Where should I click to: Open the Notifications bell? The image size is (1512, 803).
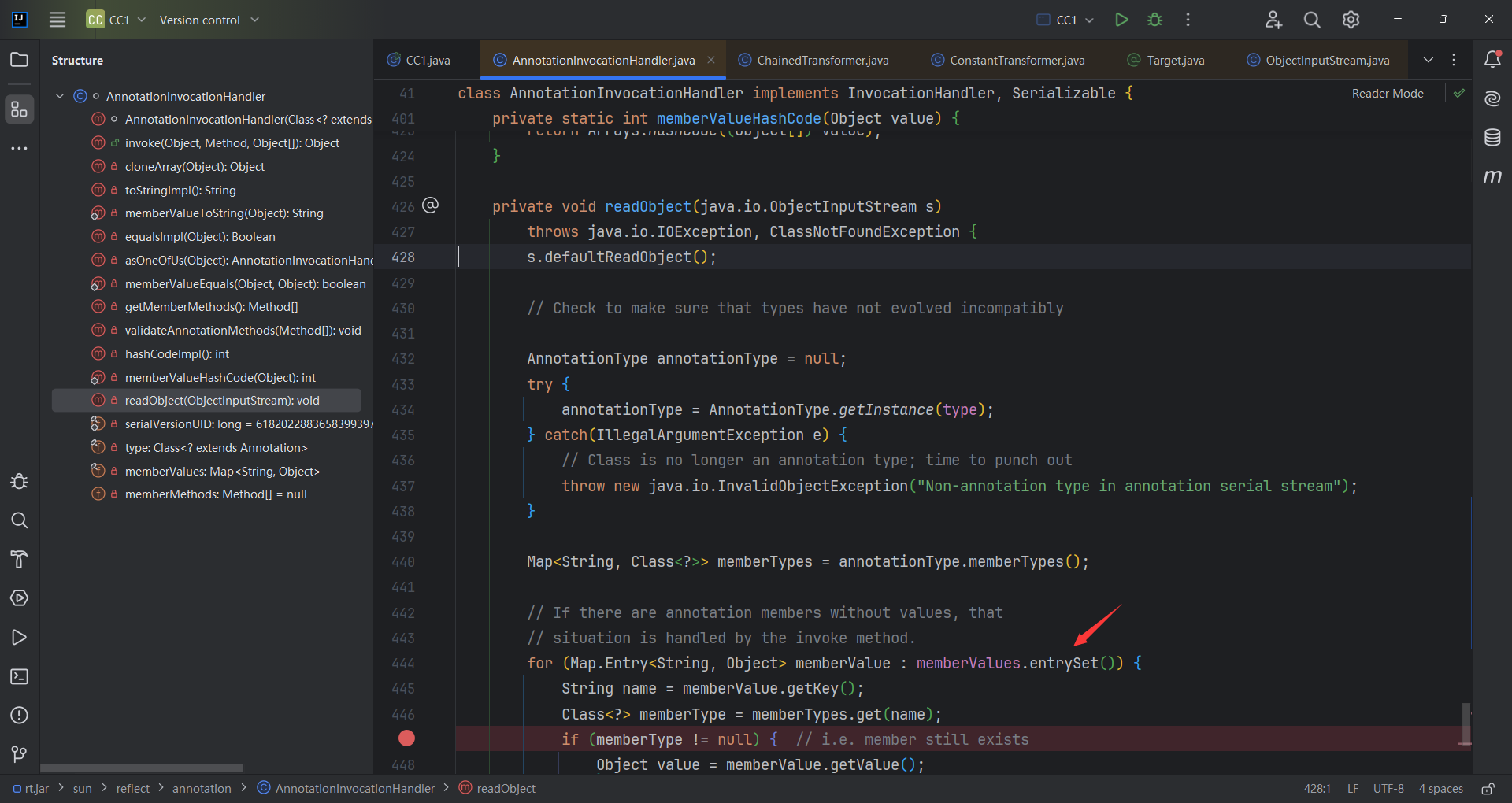(x=1492, y=60)
